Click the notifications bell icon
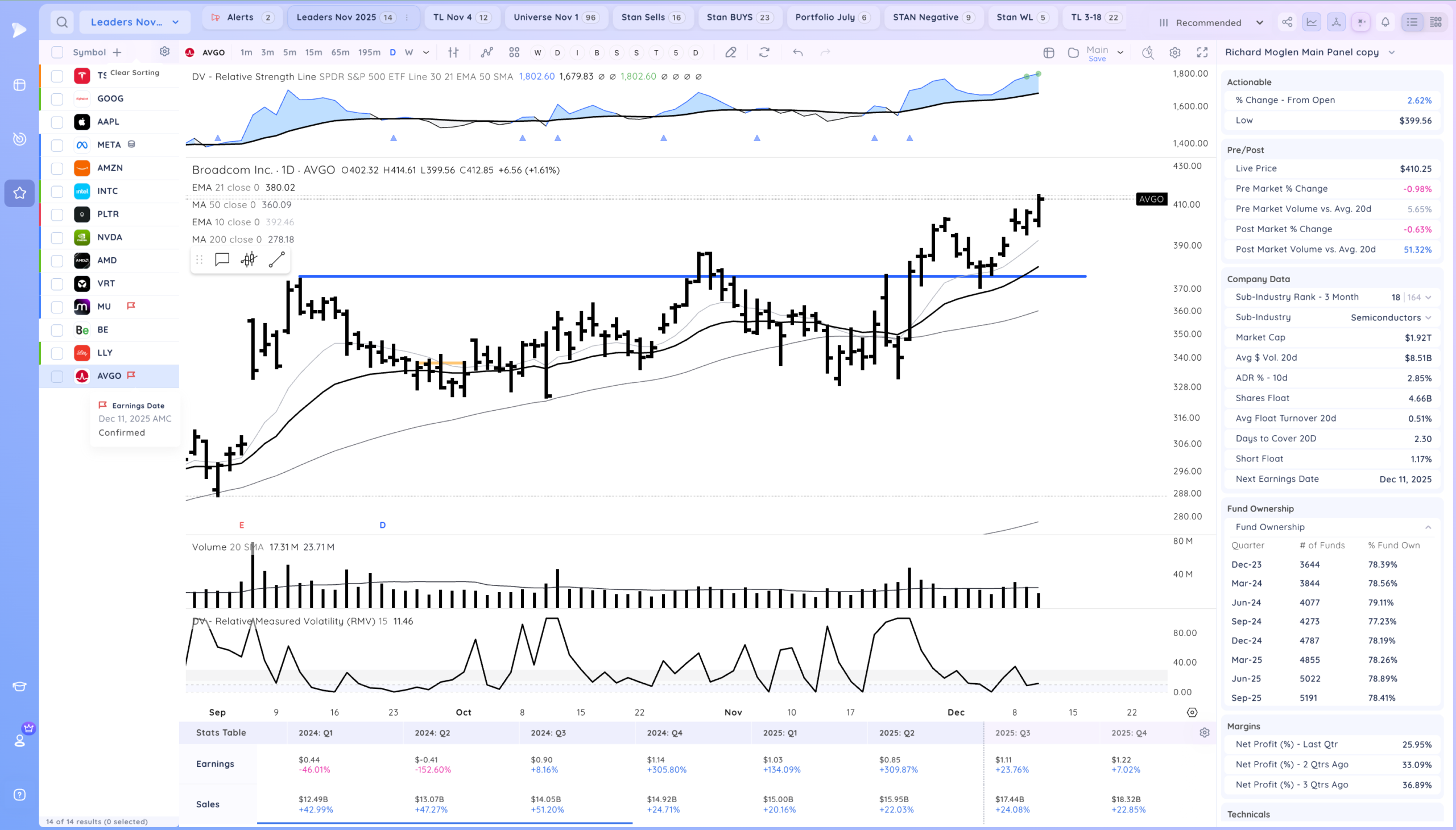The image size is (1456, 830). pos(1385,22)
